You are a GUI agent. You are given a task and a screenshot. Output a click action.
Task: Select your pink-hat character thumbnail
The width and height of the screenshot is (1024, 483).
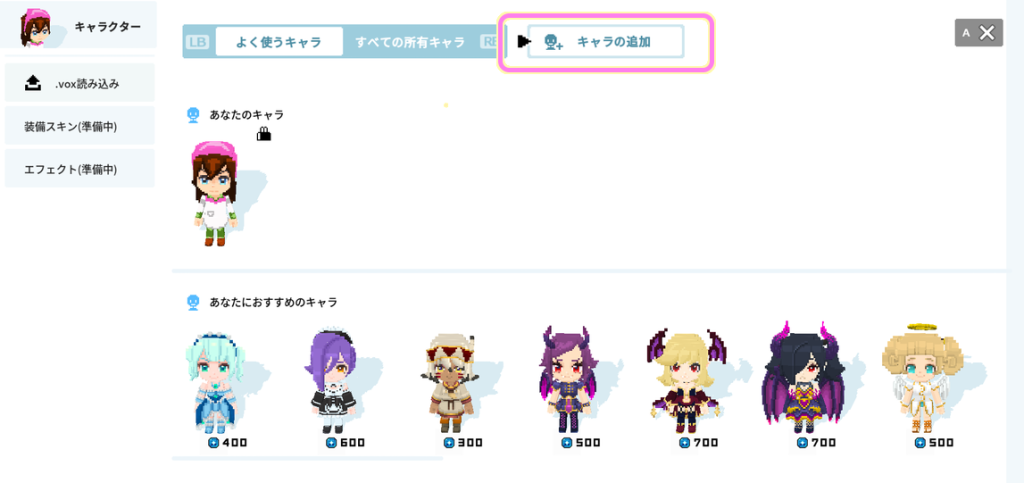click(x=216, y=193)
